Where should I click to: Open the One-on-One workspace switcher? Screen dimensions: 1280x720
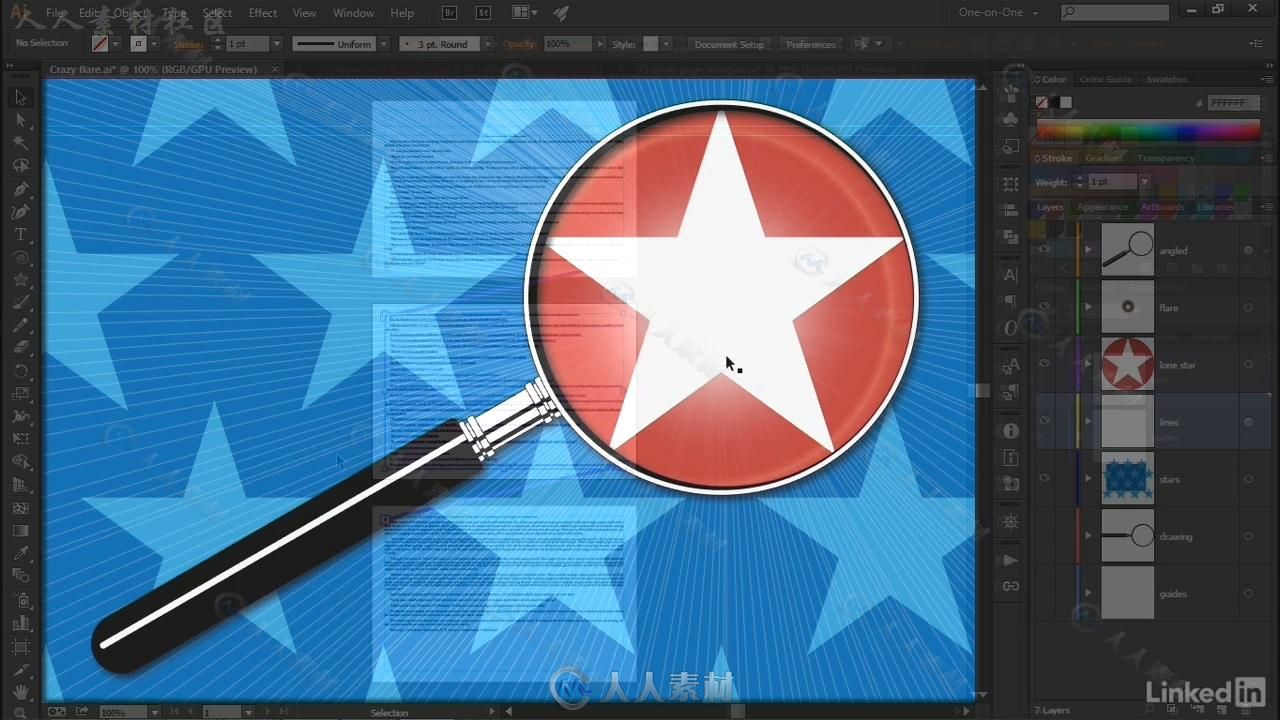point(999,13)
